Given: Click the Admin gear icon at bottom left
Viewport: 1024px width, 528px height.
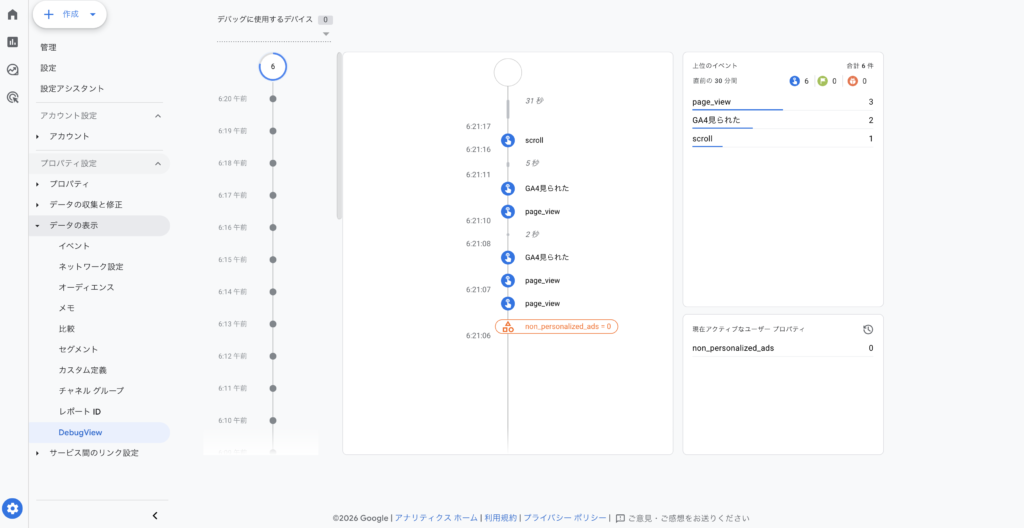Looking at the screenshot, I should 12,508.
